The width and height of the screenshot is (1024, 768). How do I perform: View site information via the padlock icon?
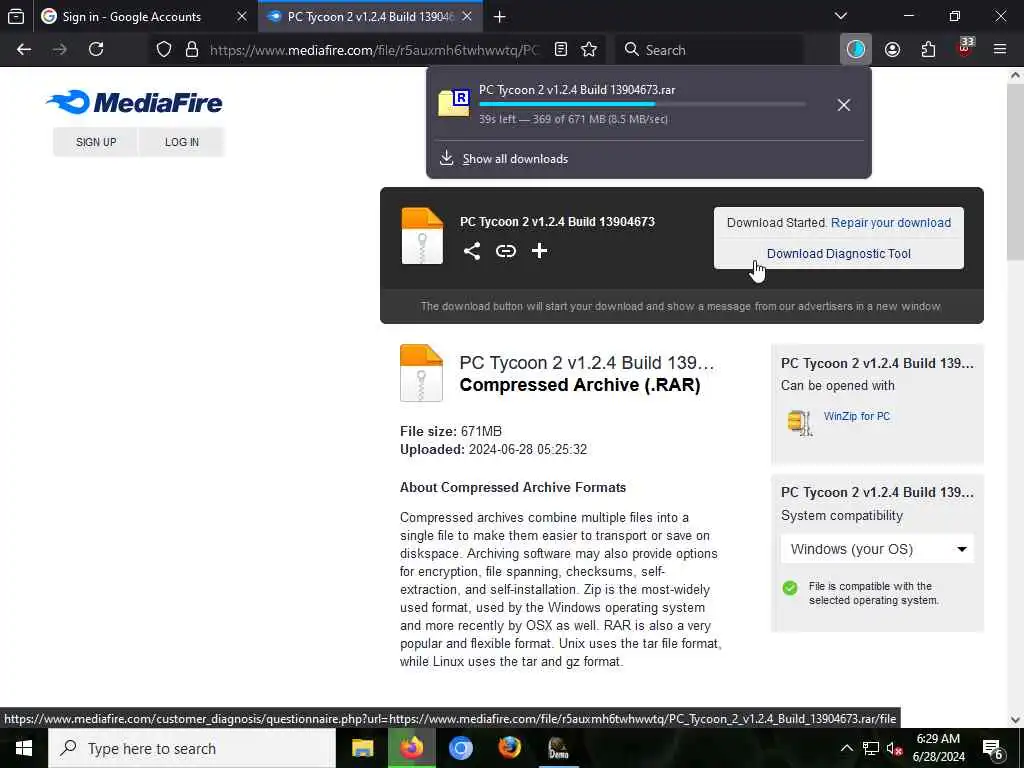click(191, 50)
